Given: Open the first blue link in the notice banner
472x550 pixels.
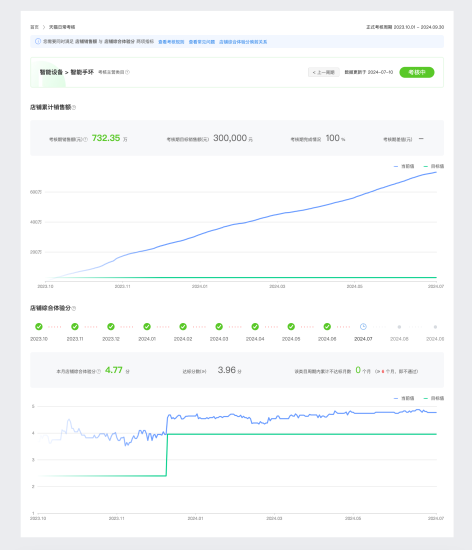Looking at the screenshot, I should coord(171,42).
